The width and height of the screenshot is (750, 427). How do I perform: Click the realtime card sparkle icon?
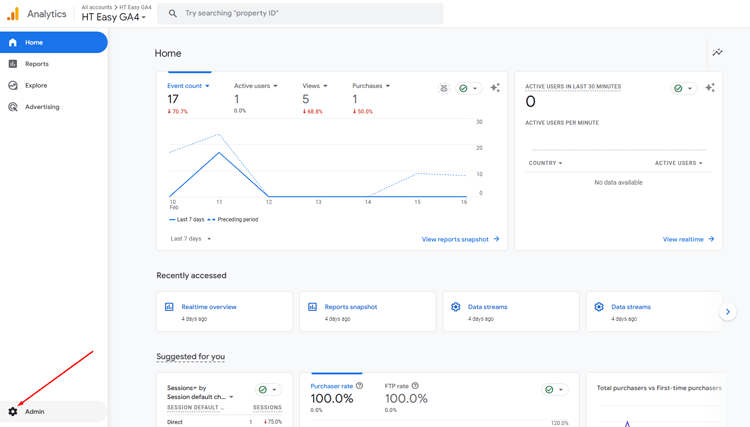(710, 88)
